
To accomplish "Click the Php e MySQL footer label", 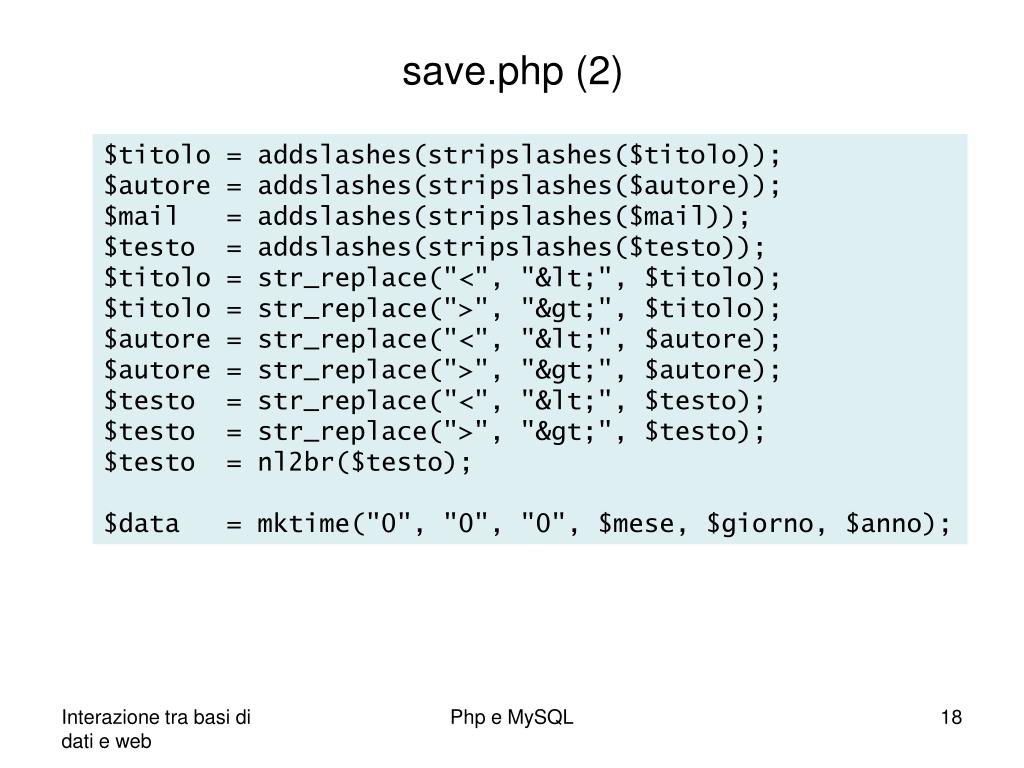I will point(511,718).
